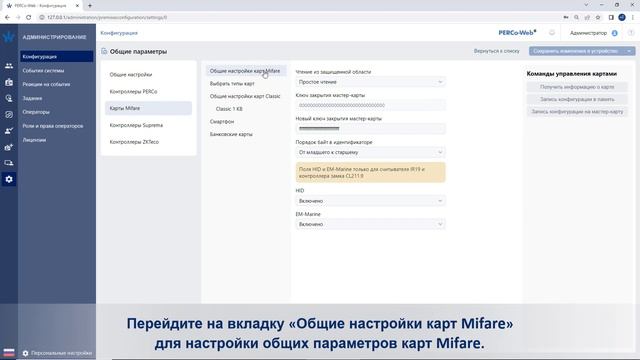The image size is (640, 360).
Task: Click the help icon at far top right
Action: pyautogui.click(x=631, y=33)
